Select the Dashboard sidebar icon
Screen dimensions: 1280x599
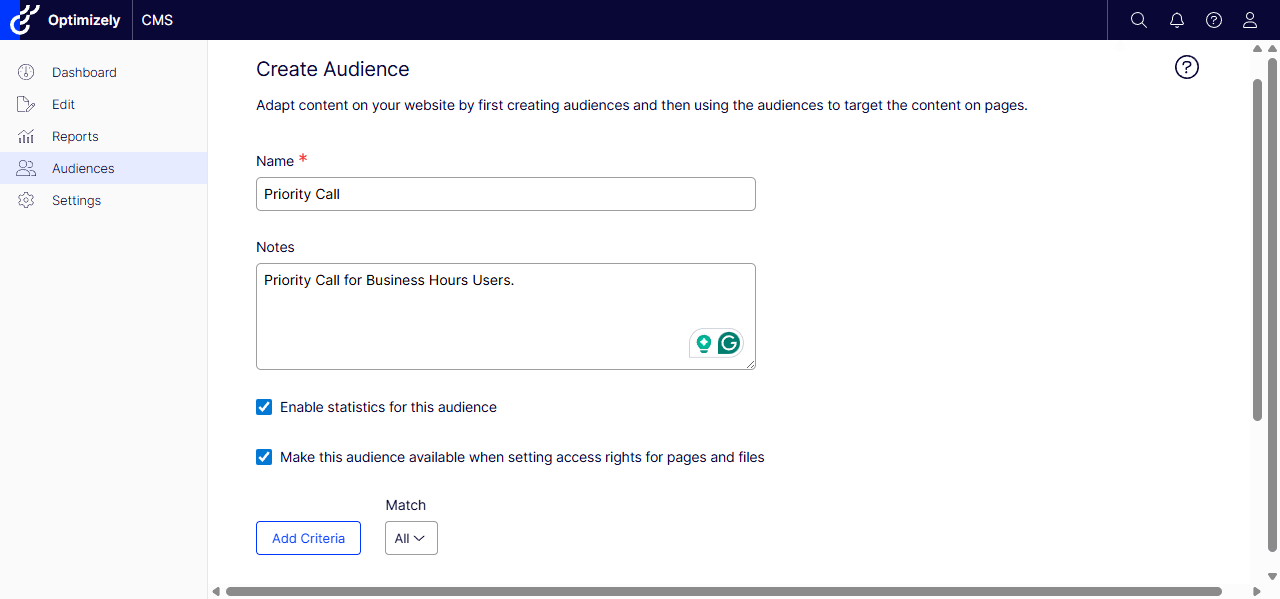tap(25, 72)
